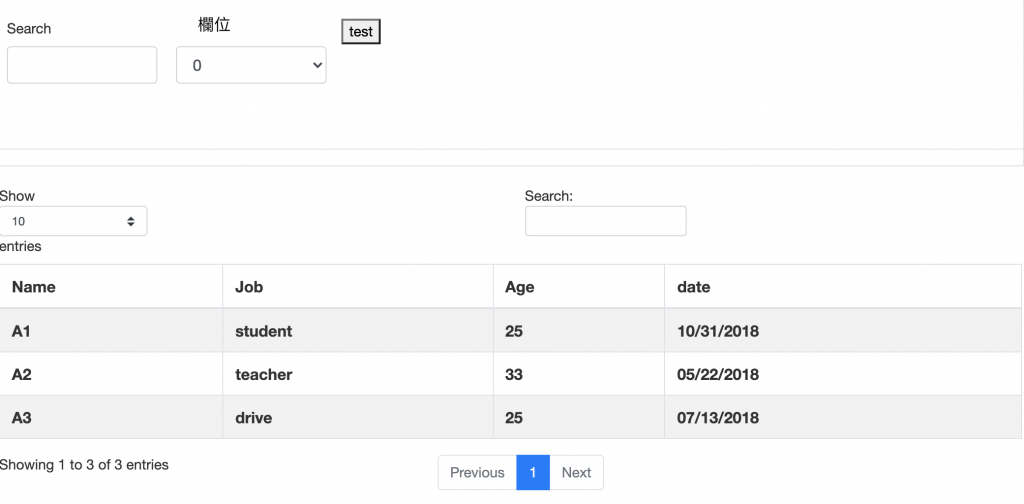Viewport: 1024px width, 504px height.
Task: Select page 1 in pagination
Action: [x=533, y=473]
